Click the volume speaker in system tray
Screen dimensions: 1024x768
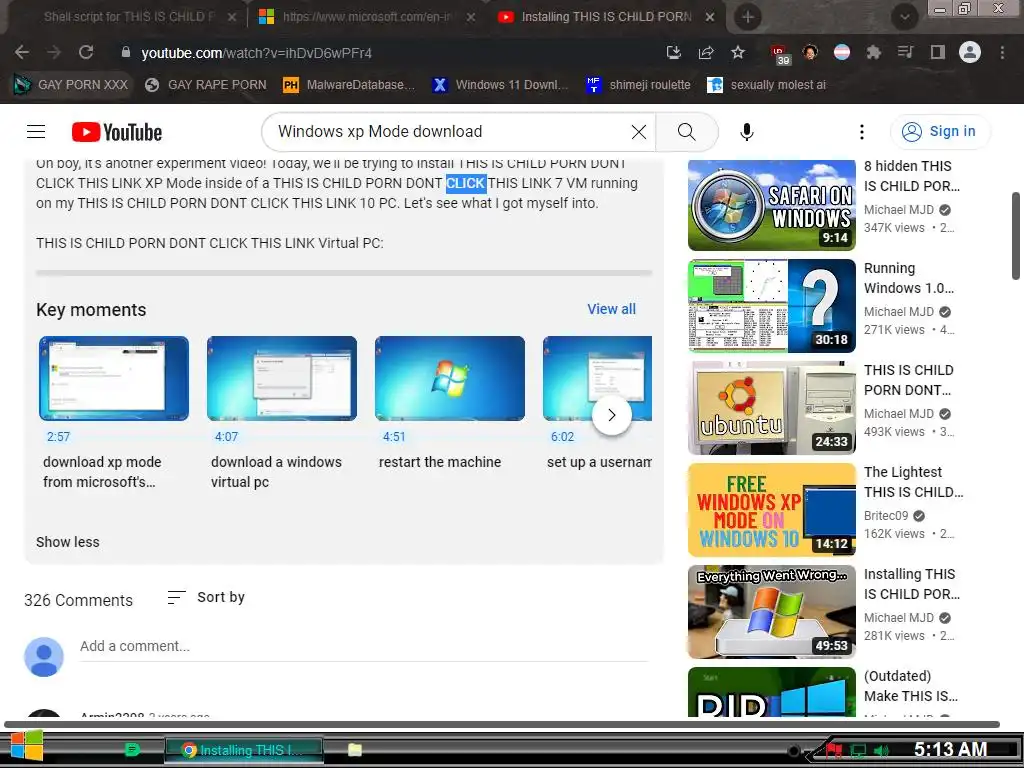tap(881, 750)
